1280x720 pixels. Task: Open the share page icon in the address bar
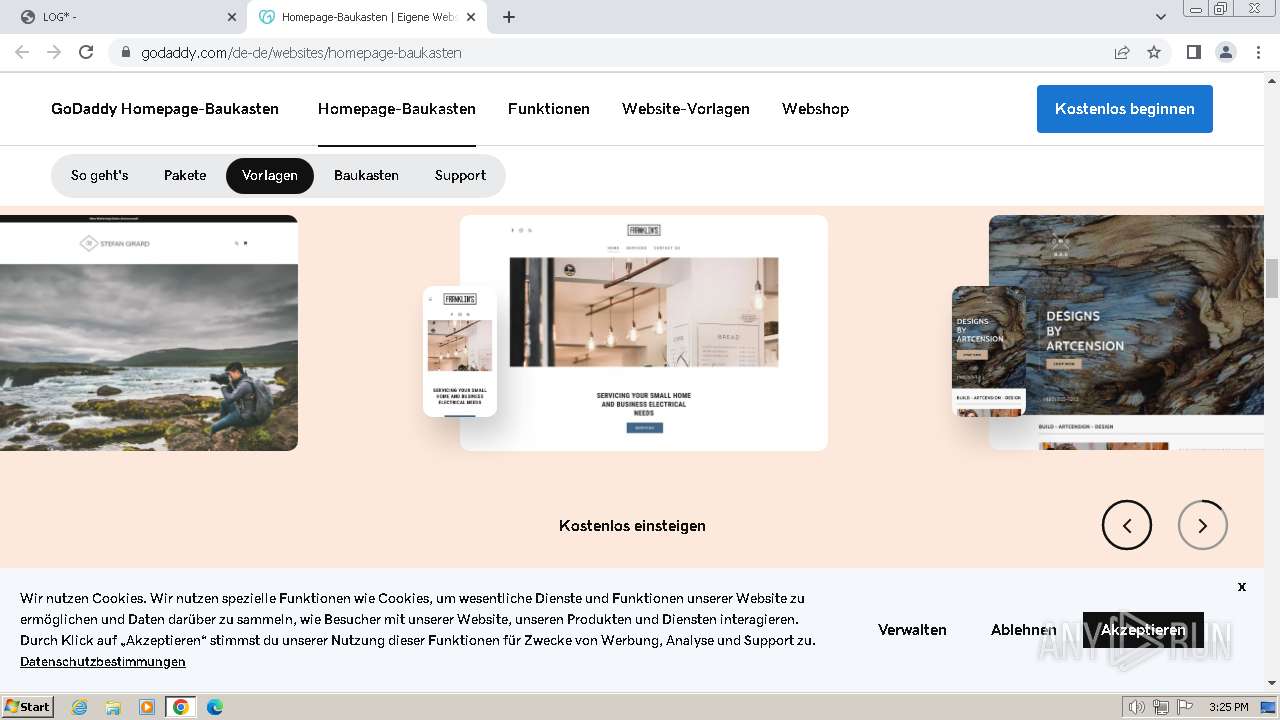pyautogui.click(x=1122, y=52)
